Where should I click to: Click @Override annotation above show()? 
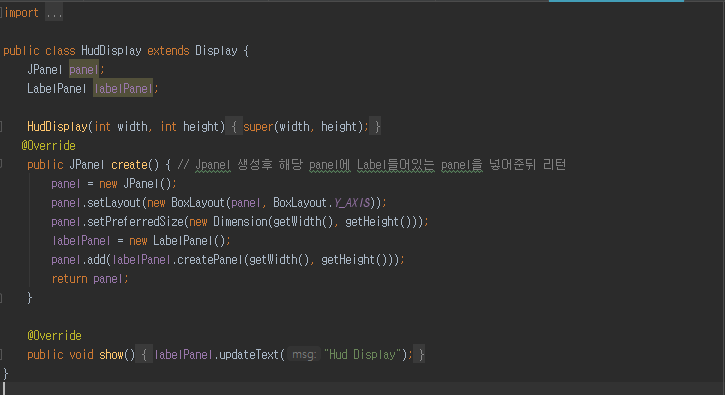54,335
